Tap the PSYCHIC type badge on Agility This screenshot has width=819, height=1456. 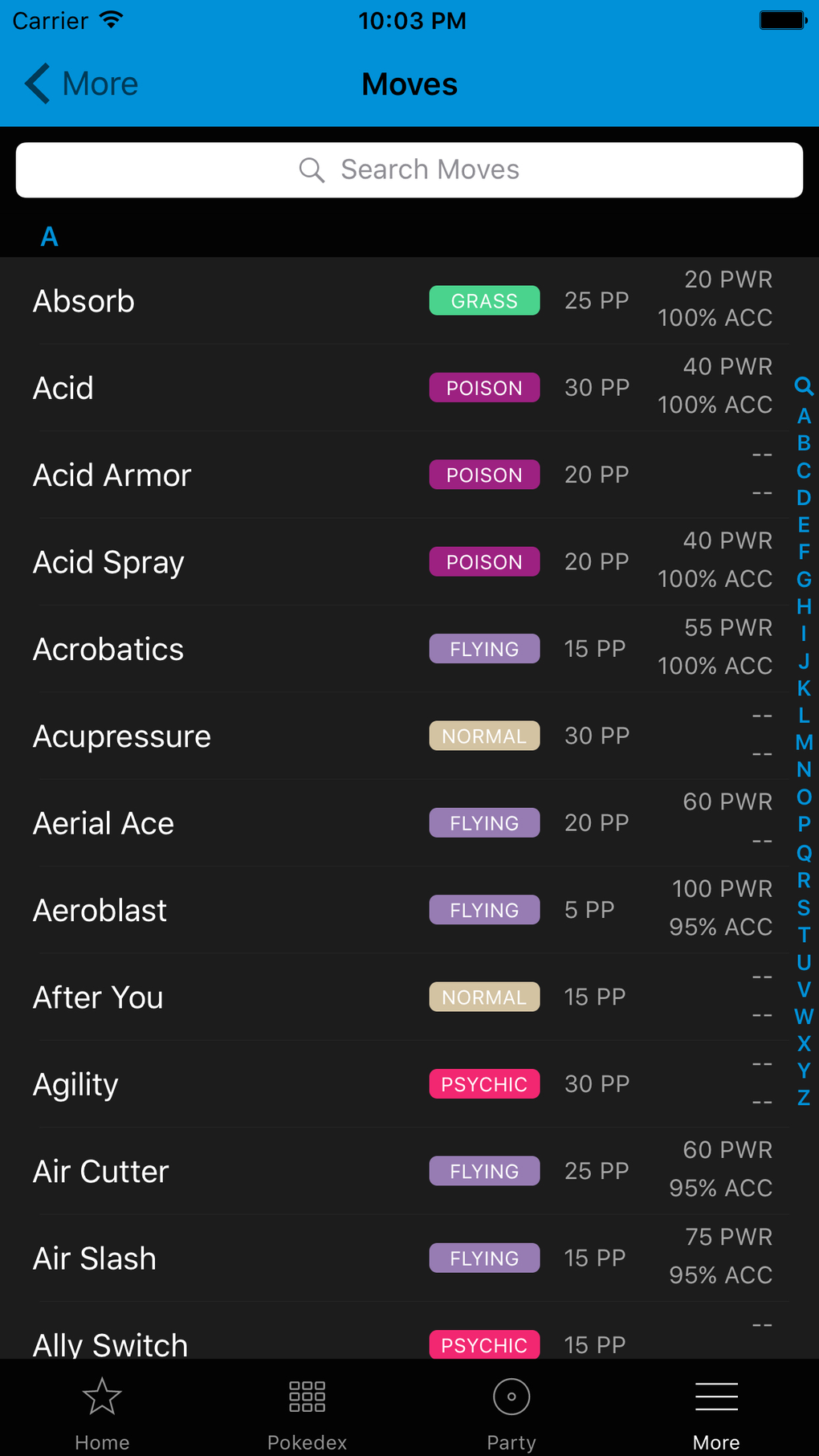[484, 1084]
